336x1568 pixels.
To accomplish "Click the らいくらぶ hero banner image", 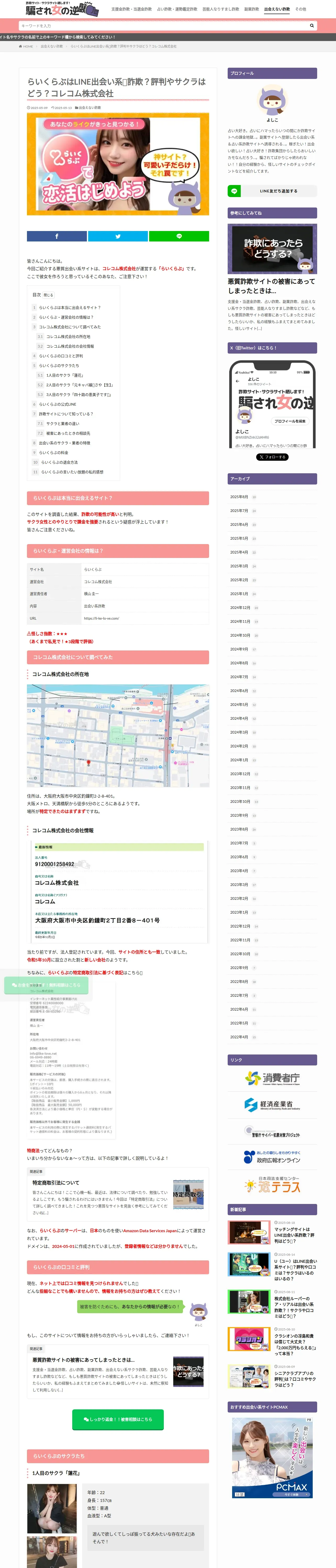I will (x=118, y=164).
